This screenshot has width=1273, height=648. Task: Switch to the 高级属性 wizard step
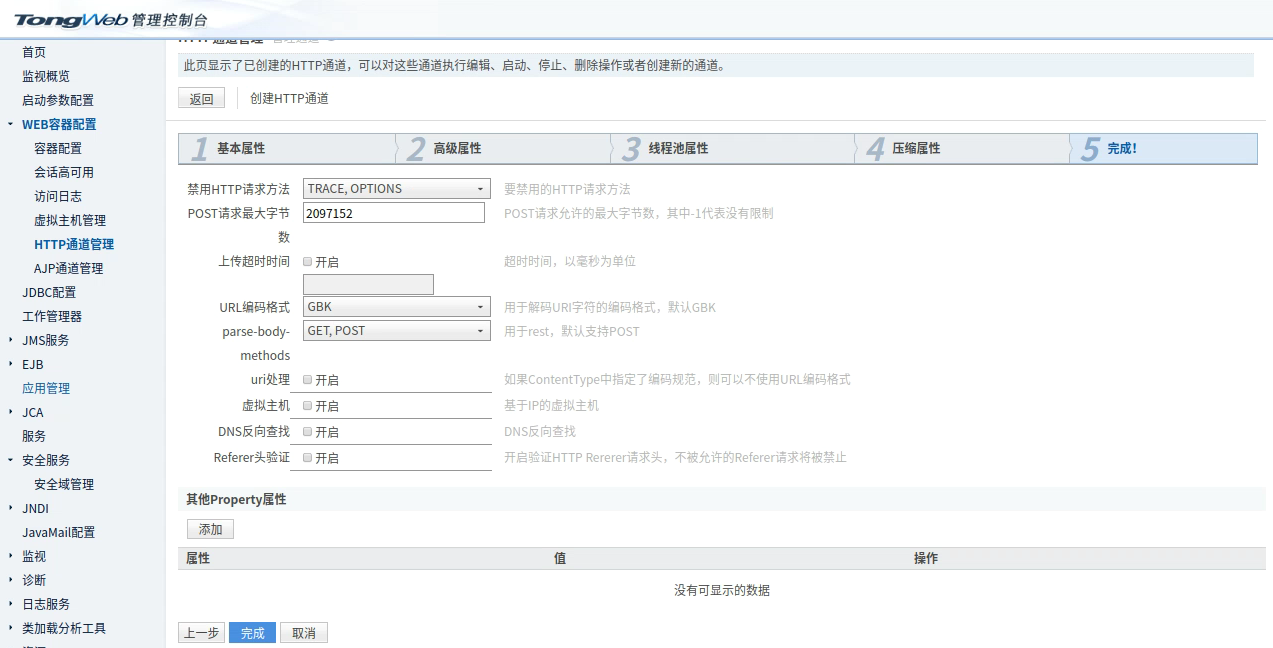coord(459,147)
